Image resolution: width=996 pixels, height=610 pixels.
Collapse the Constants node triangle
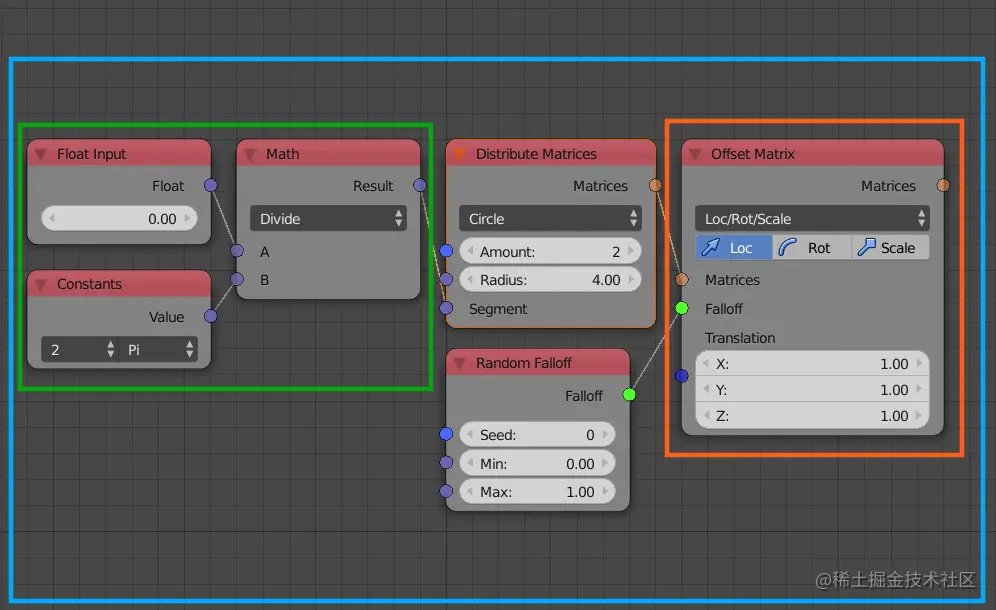click(x=41, y=285)
